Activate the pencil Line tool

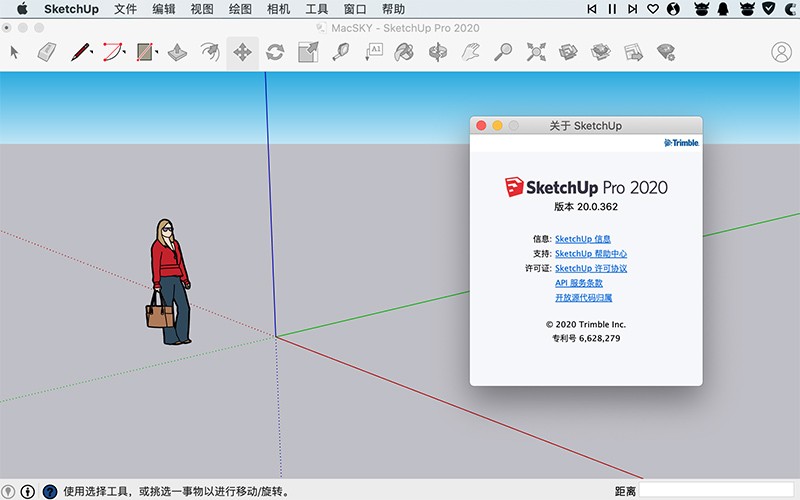click(80, 52)
